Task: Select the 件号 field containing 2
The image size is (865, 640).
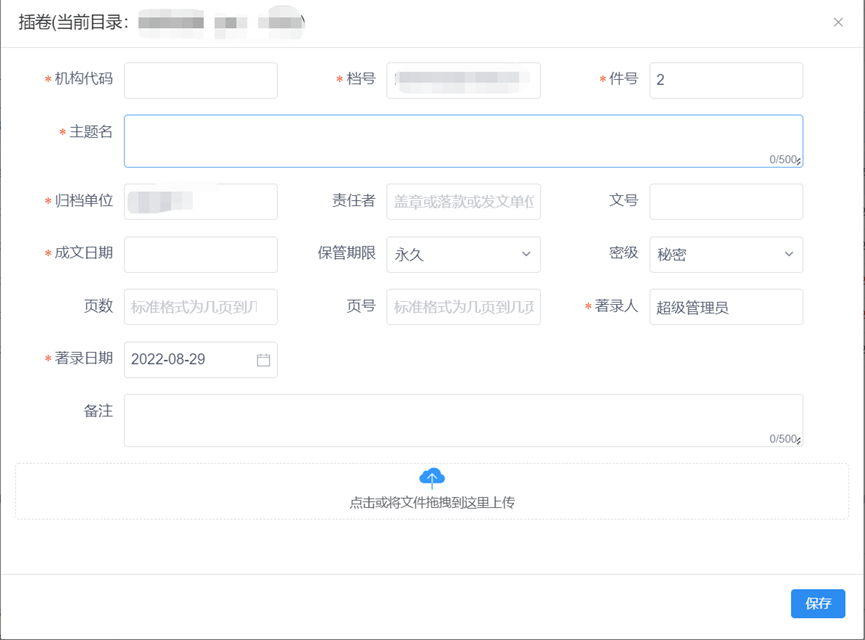Action: [x=726, y=81]
